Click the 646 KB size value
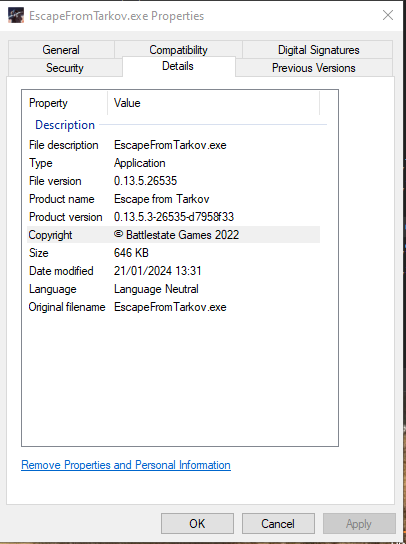Viewport: 406px width, 544px height. pos(131,253)
